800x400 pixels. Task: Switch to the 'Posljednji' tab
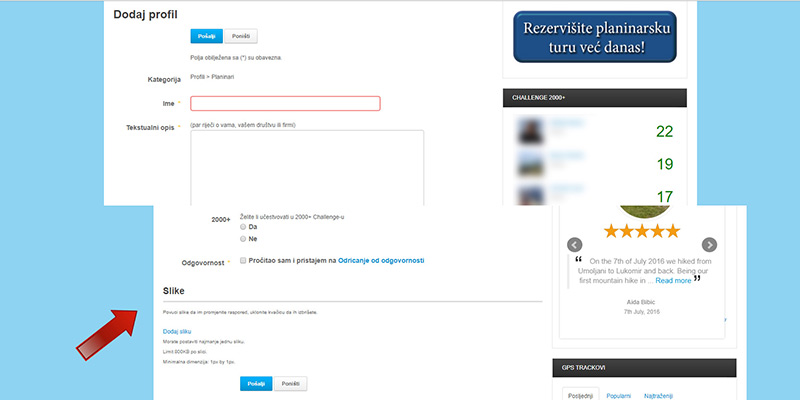(580, 395)
